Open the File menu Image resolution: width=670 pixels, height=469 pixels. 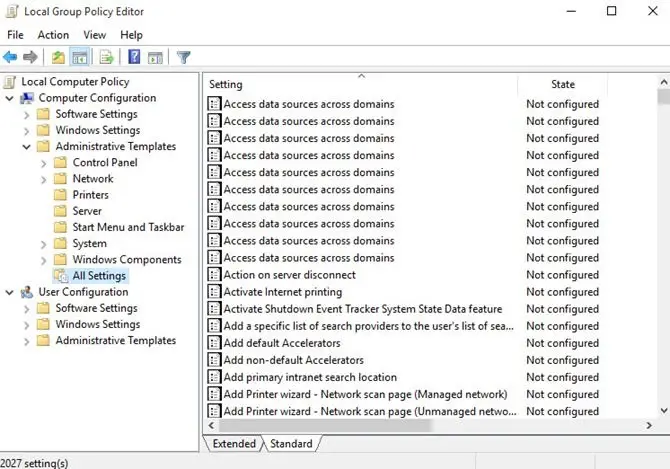coord(15,35)
